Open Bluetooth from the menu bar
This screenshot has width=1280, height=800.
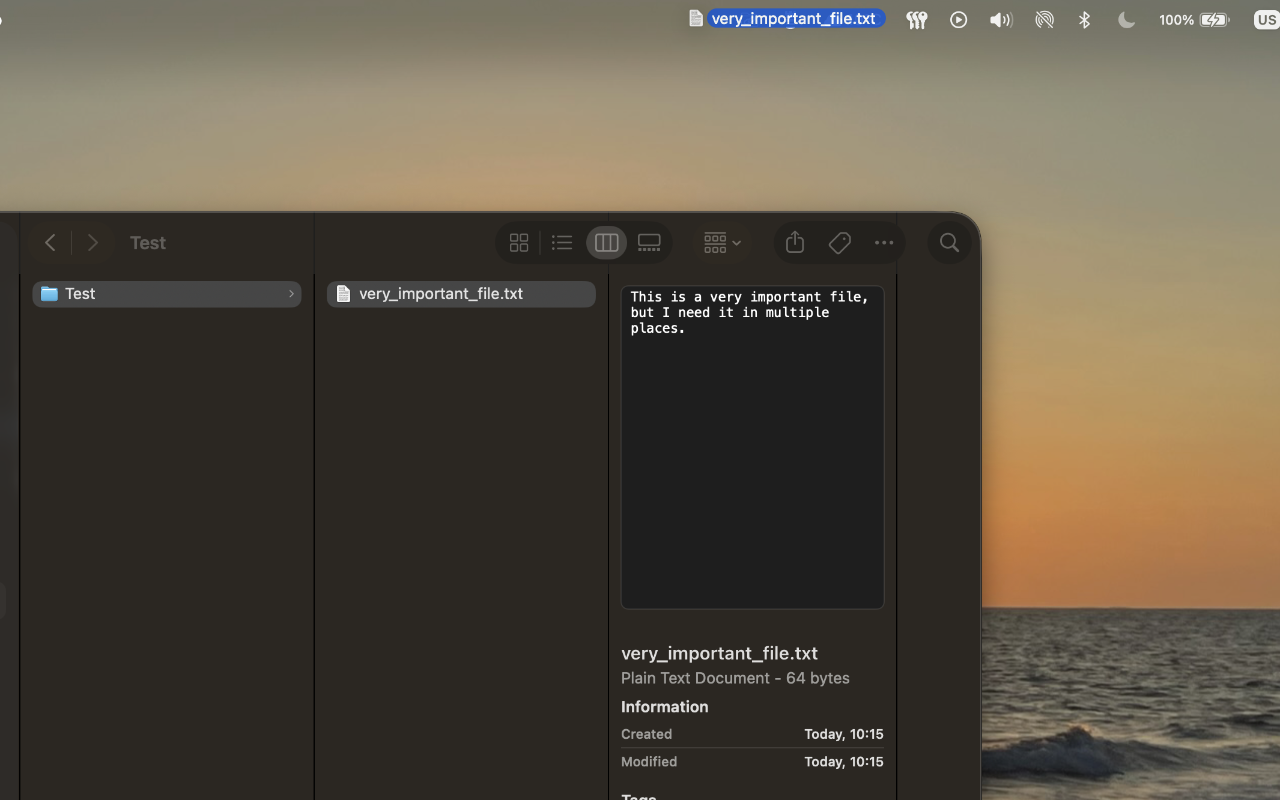(x=1084, y=19)
